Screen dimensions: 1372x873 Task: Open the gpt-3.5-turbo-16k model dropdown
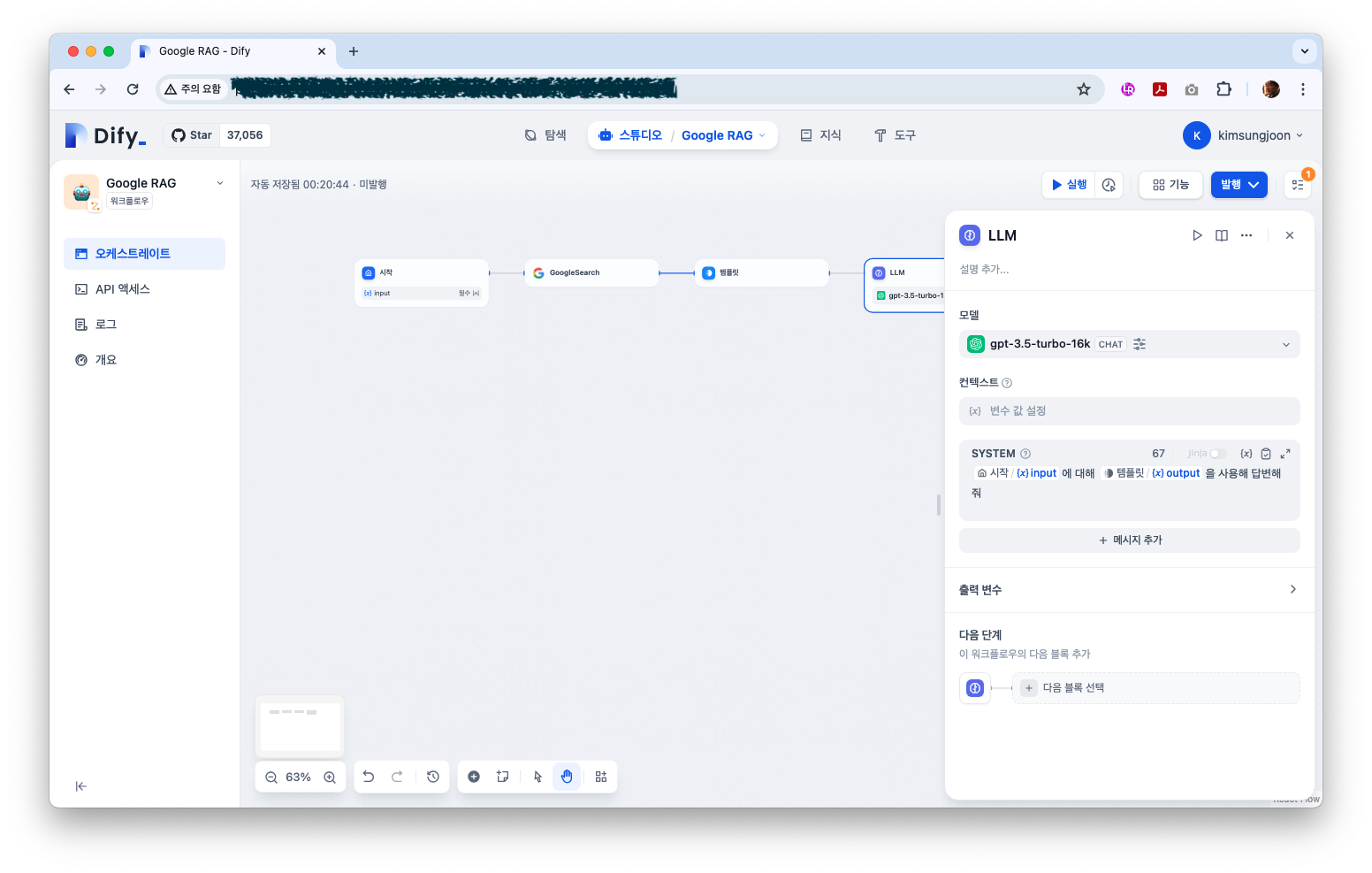[x=1129, y=344]
